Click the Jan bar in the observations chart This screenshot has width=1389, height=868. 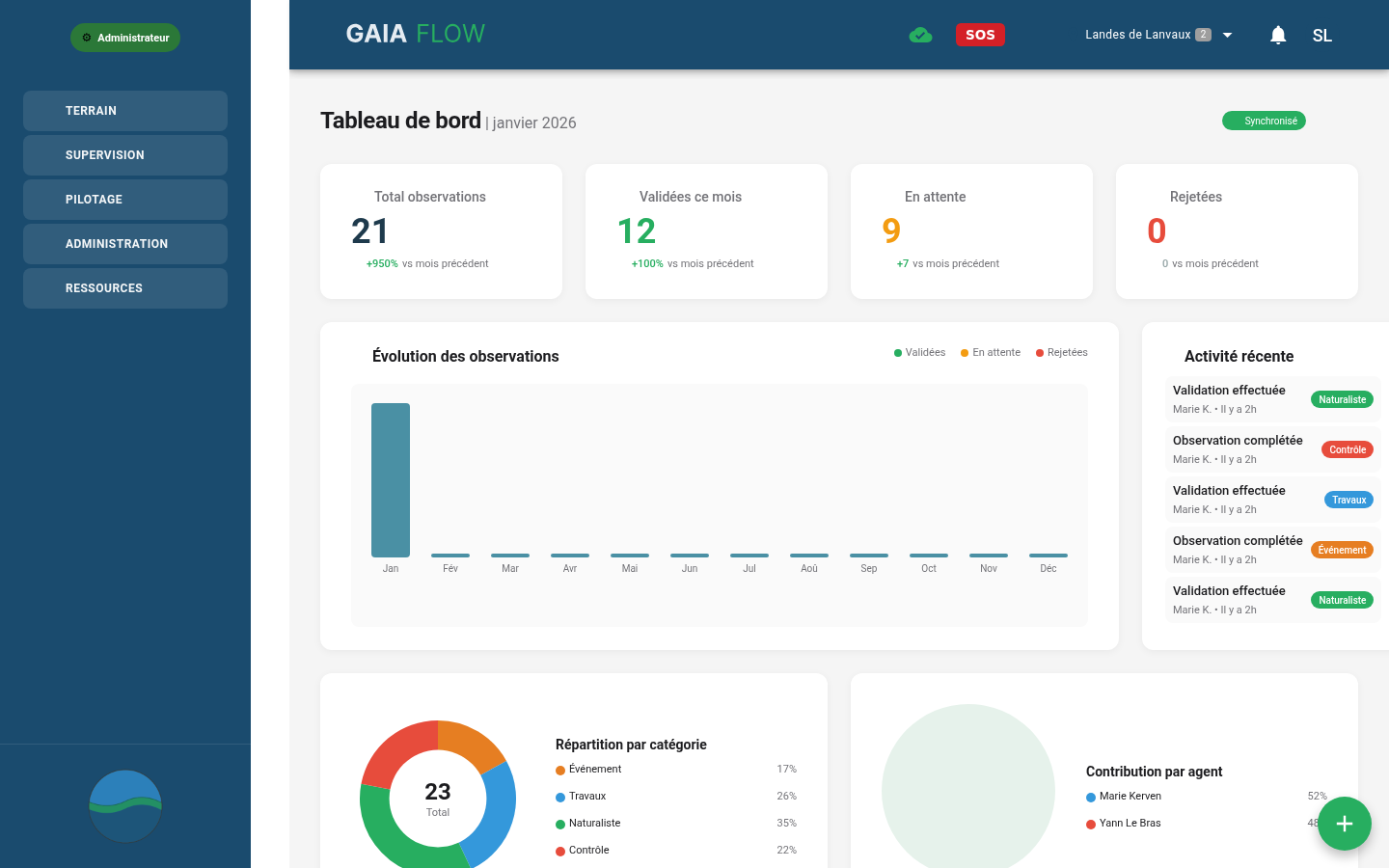(390, 479)
